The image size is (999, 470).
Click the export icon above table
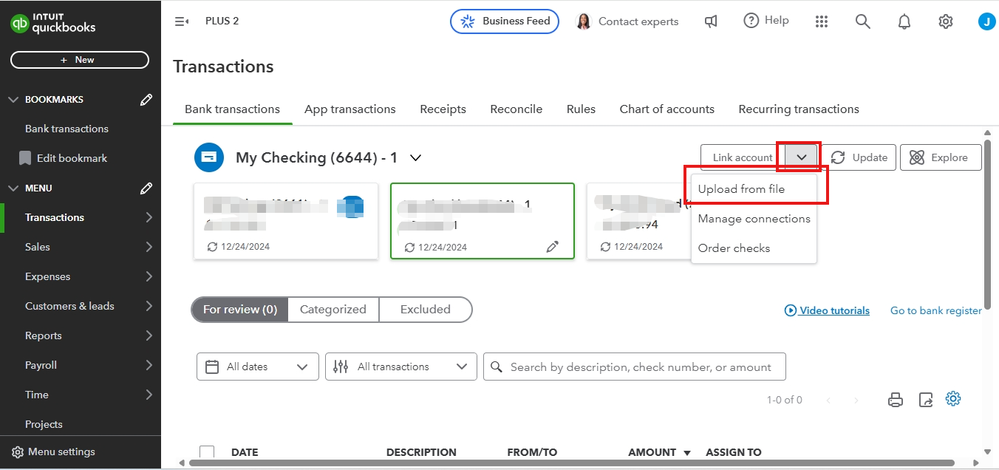pos(926,400)
